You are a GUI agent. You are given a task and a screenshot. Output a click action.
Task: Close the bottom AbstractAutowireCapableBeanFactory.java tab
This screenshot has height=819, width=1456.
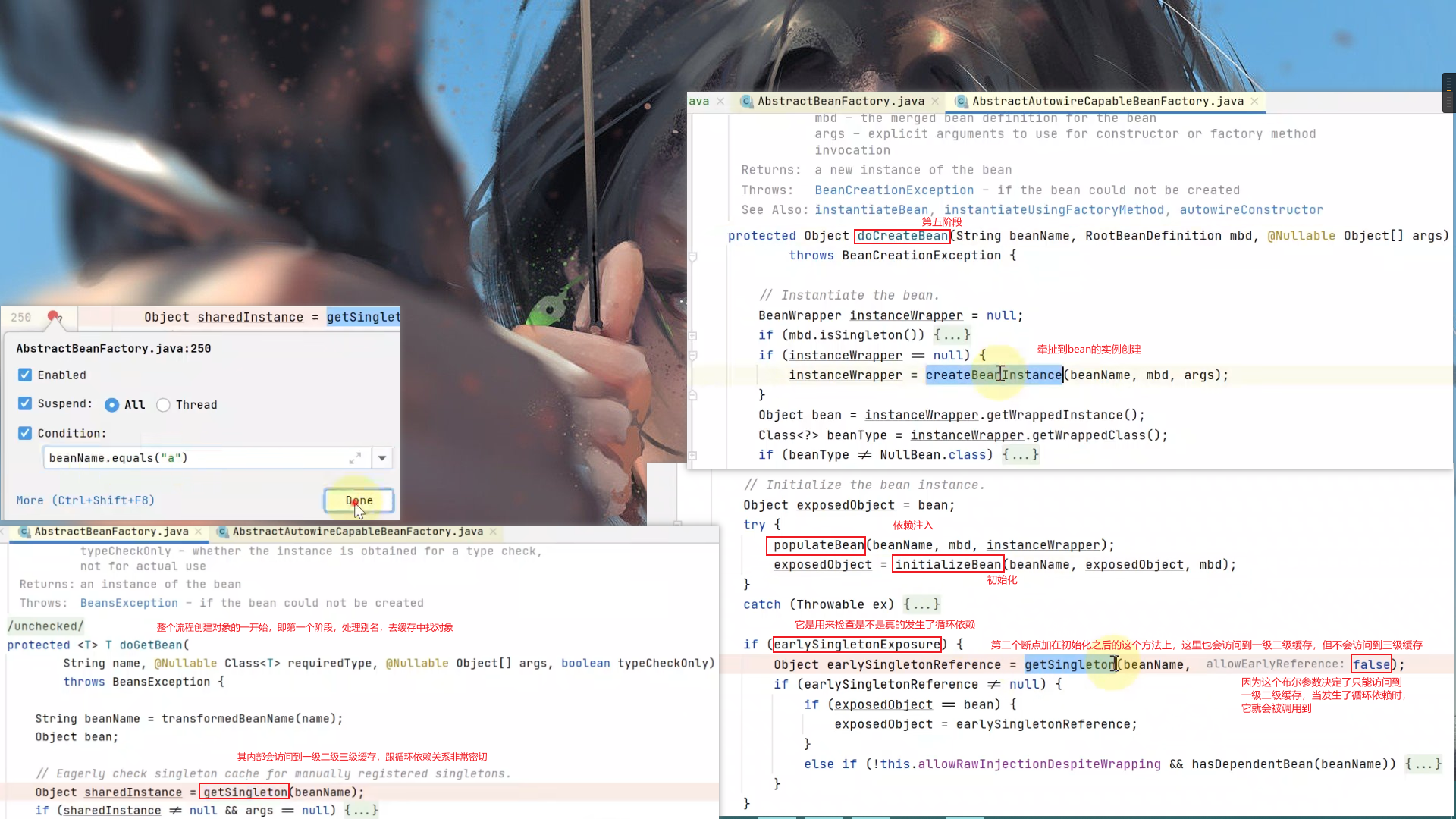coord(493,532)
